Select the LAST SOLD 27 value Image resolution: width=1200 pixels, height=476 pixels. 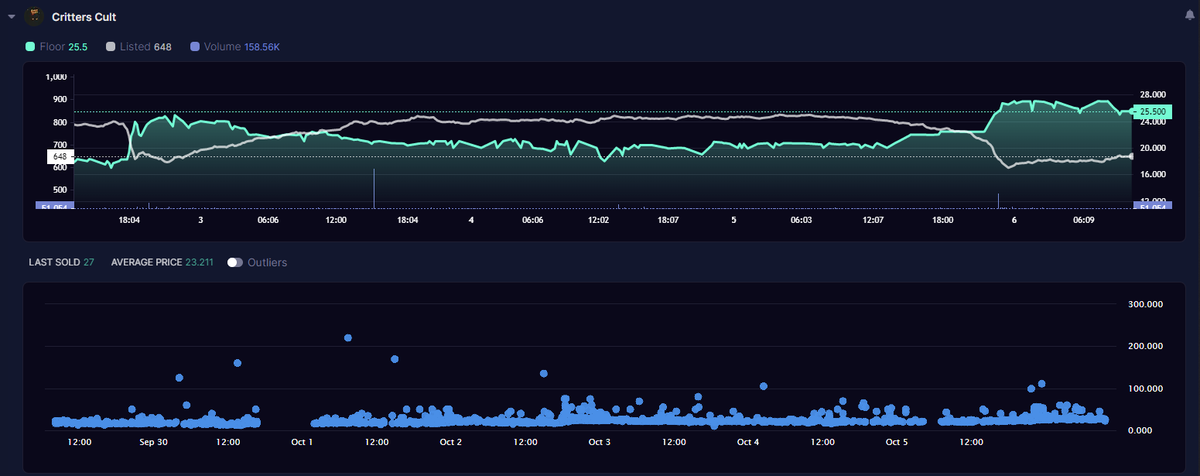tap(61, 262)
